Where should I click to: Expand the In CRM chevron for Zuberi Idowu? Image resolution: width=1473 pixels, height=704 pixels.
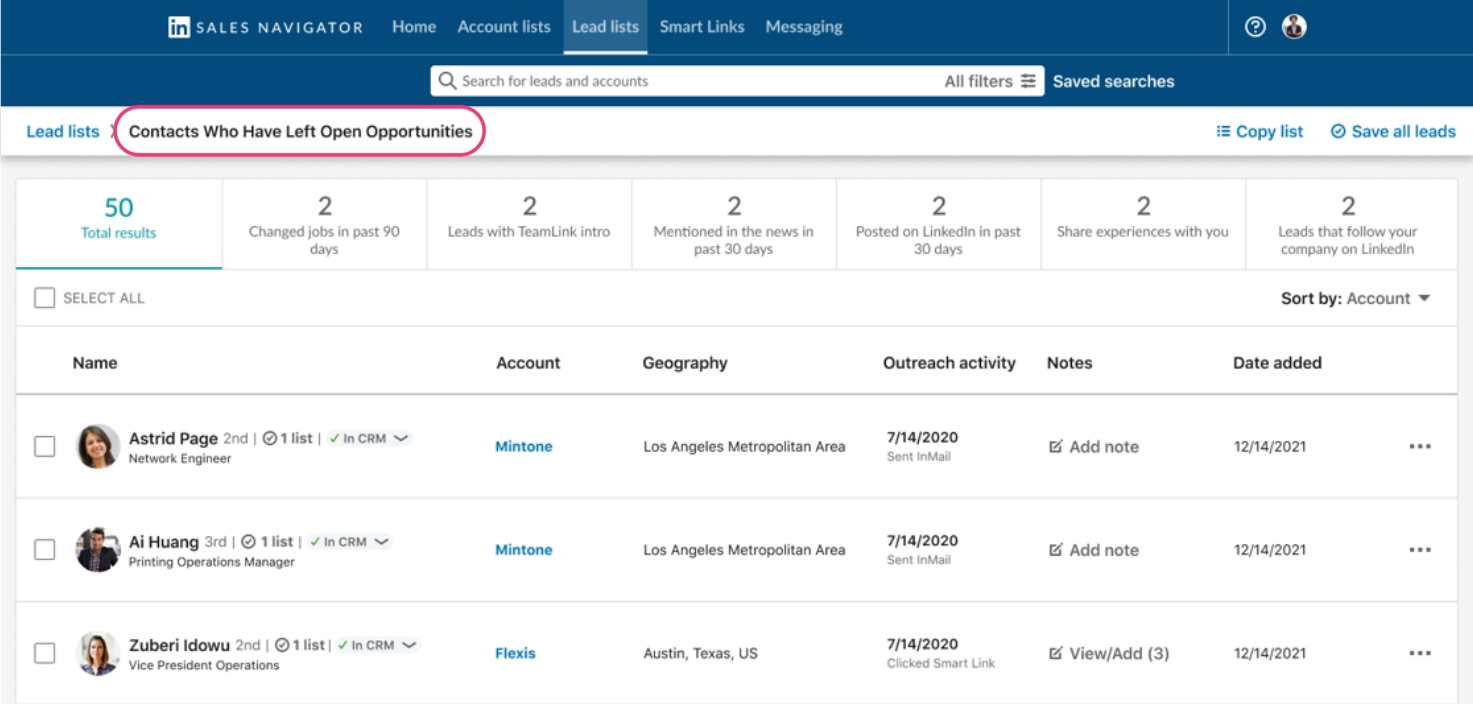pyautogui.click(x=409, y=645)
